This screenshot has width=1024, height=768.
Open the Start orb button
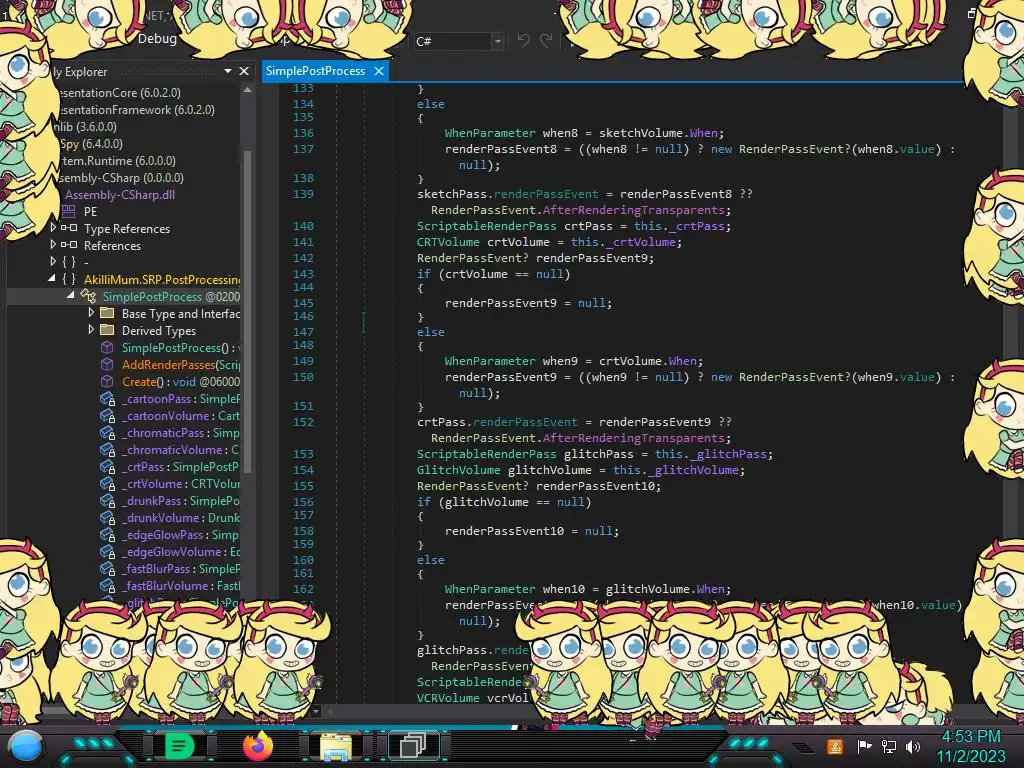(x=26, y=746)
